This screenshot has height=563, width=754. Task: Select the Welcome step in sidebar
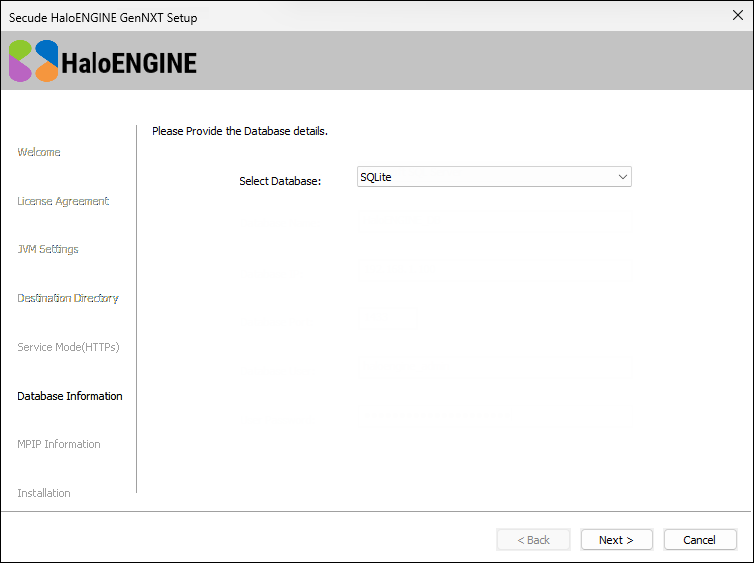tap(39, 152)
